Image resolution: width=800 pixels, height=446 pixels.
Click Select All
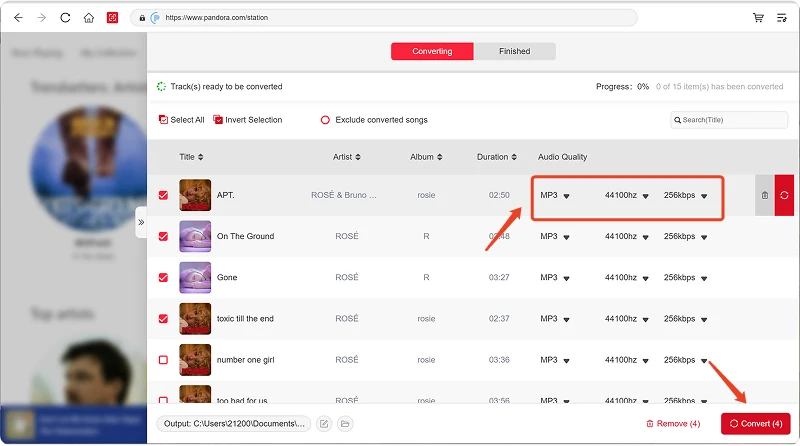pos(182,120)
